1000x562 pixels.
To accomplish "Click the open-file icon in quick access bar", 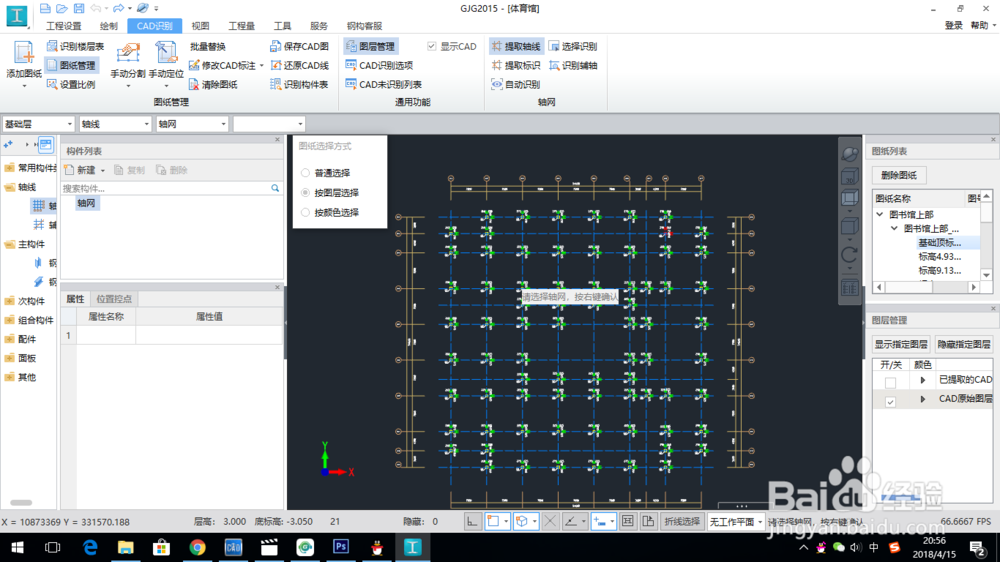I will point(62,8).
